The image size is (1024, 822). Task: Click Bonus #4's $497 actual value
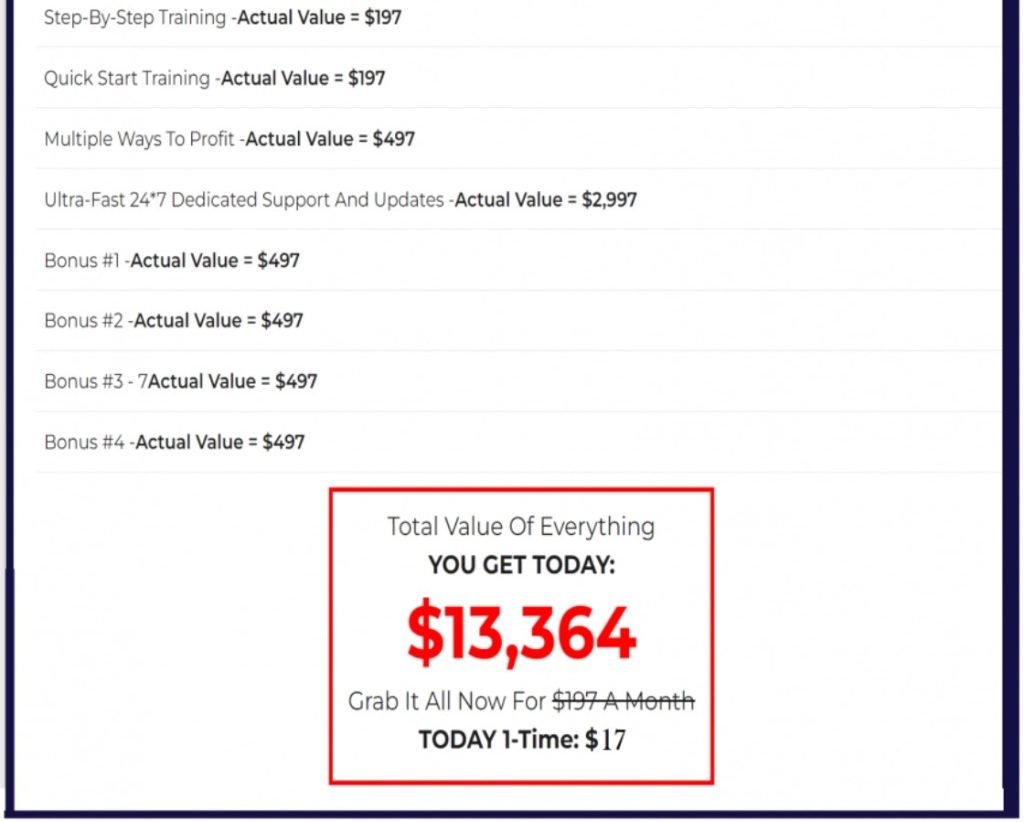[283, 442]
